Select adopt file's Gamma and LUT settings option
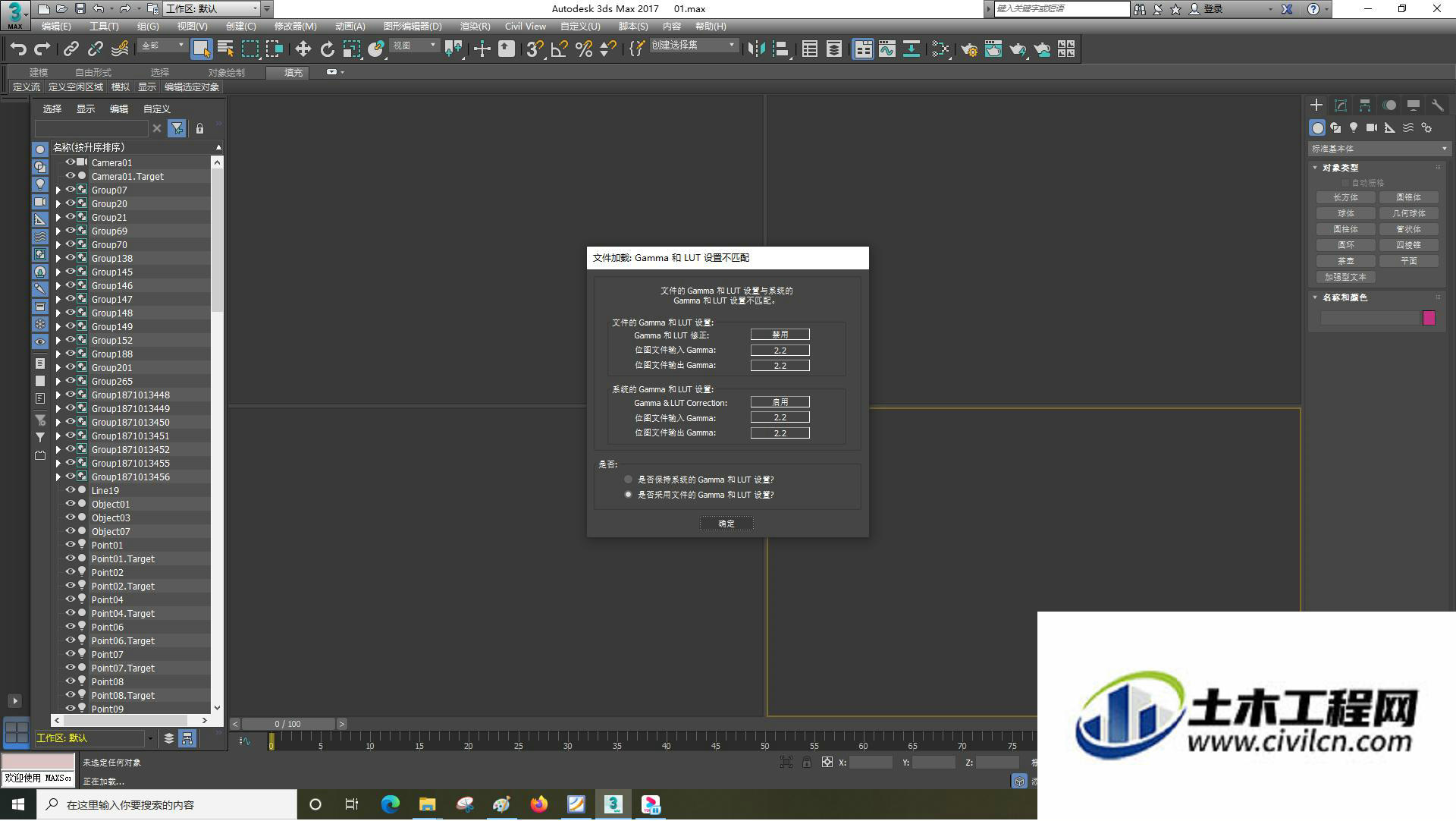 coord(628,495)
